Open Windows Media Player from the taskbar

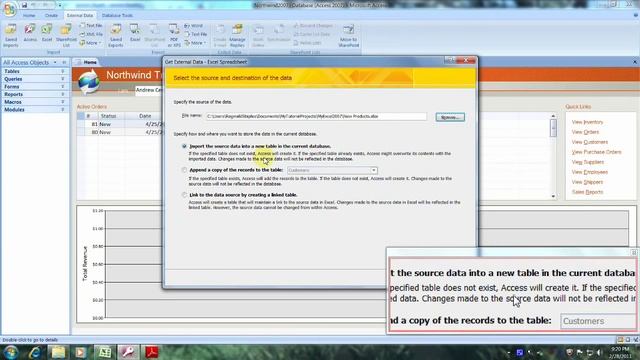pos(80,352)
